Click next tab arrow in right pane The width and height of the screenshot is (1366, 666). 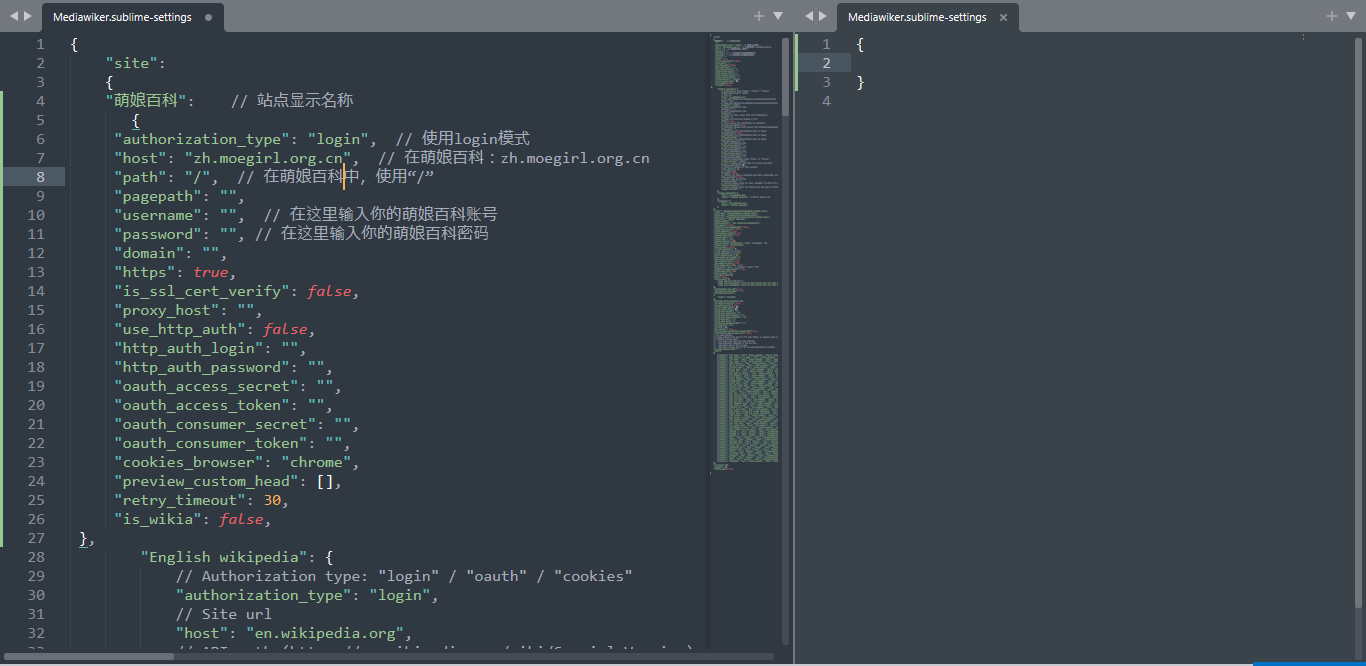coord(823,17)
